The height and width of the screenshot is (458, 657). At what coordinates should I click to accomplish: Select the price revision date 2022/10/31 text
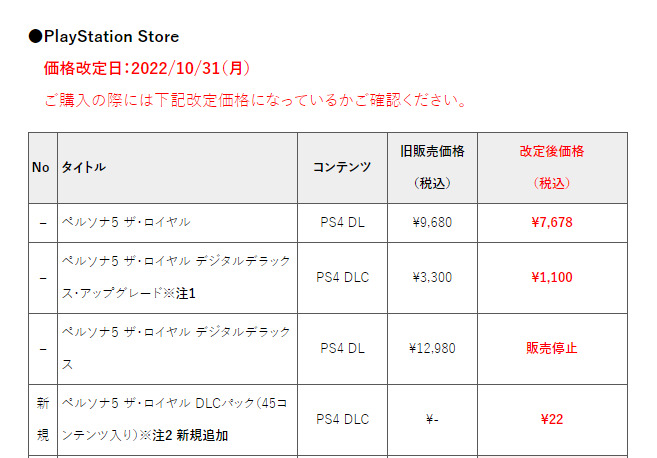[147, 68]
